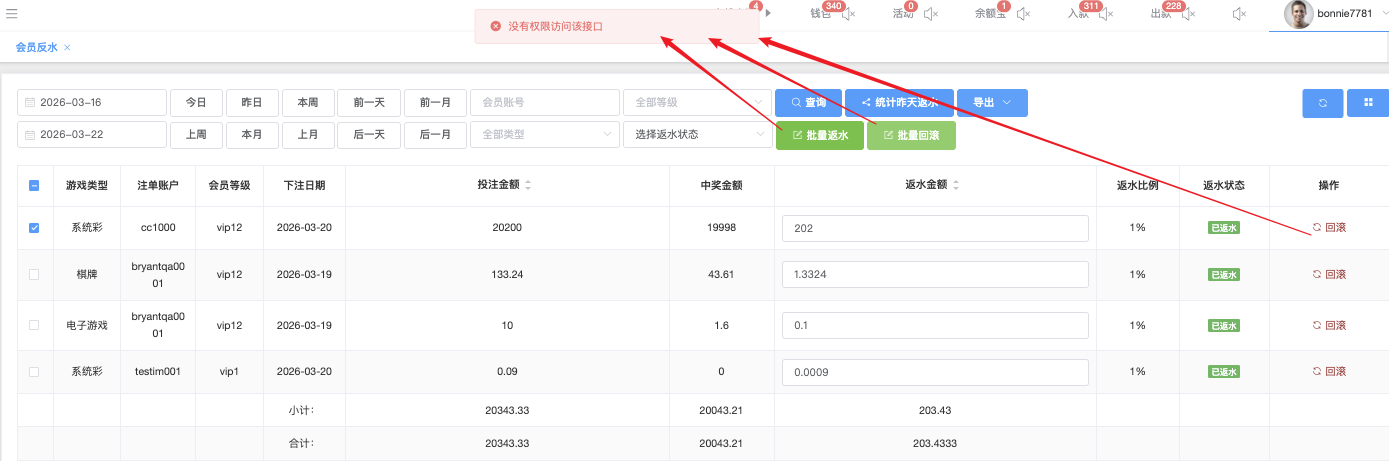The image size is (1389, 461).
Task: Expand the 选择返水状态 dropdown
Action: coord(696,135)
